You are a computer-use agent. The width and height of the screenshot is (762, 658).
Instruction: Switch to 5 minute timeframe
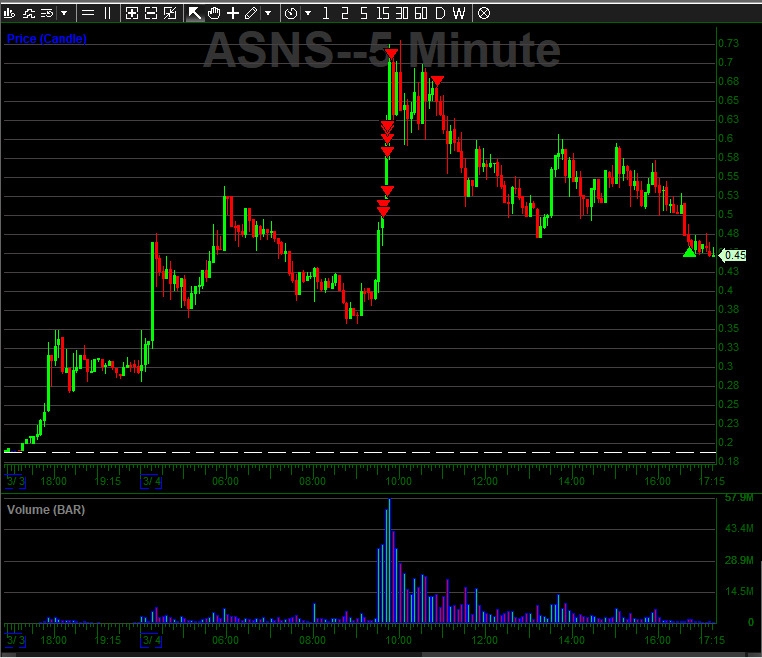364,13
